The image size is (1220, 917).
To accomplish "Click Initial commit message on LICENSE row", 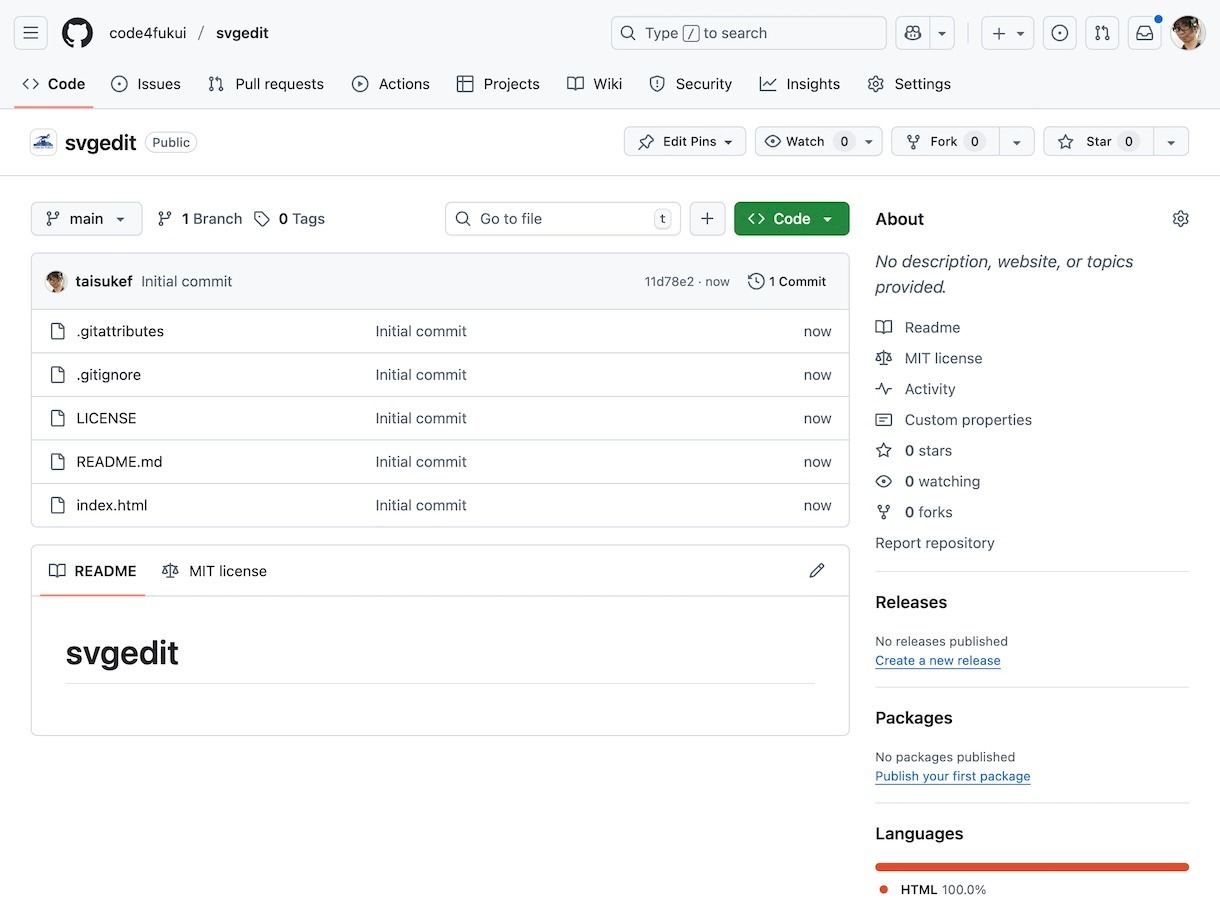I will 421,418.
